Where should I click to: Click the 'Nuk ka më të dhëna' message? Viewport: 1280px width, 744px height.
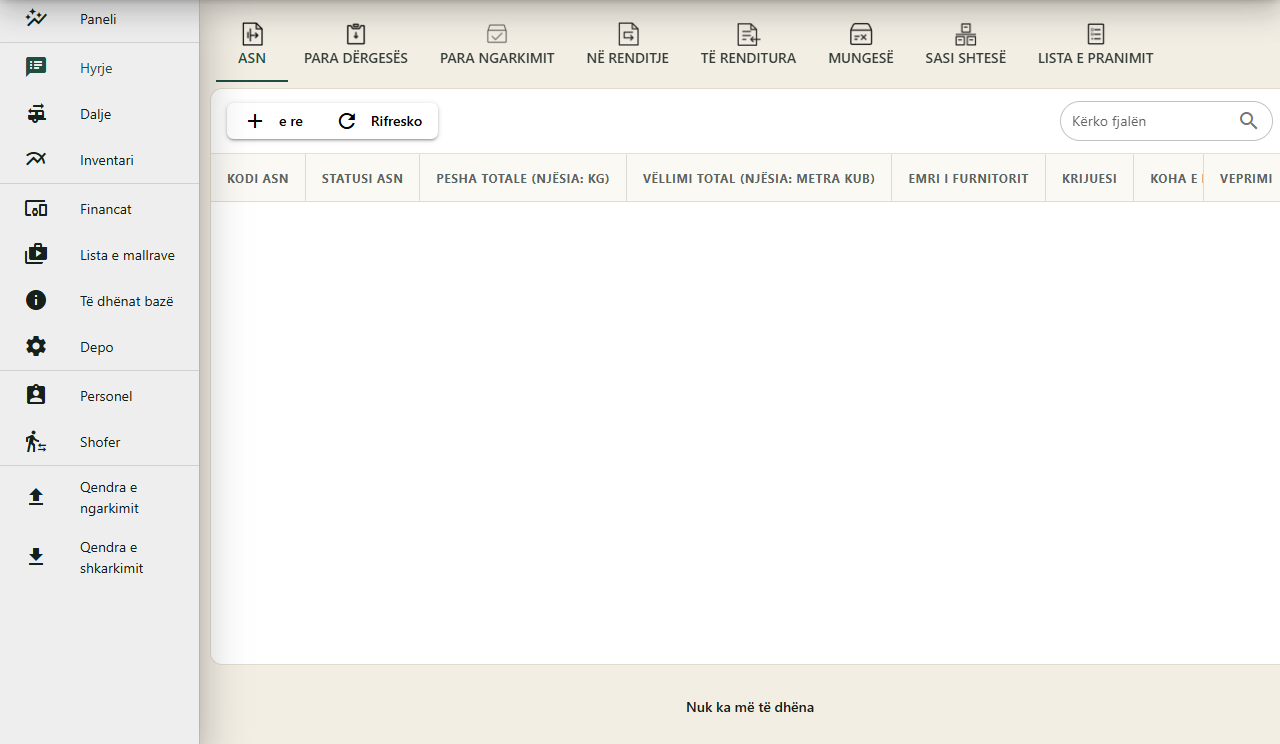[750, 707]
